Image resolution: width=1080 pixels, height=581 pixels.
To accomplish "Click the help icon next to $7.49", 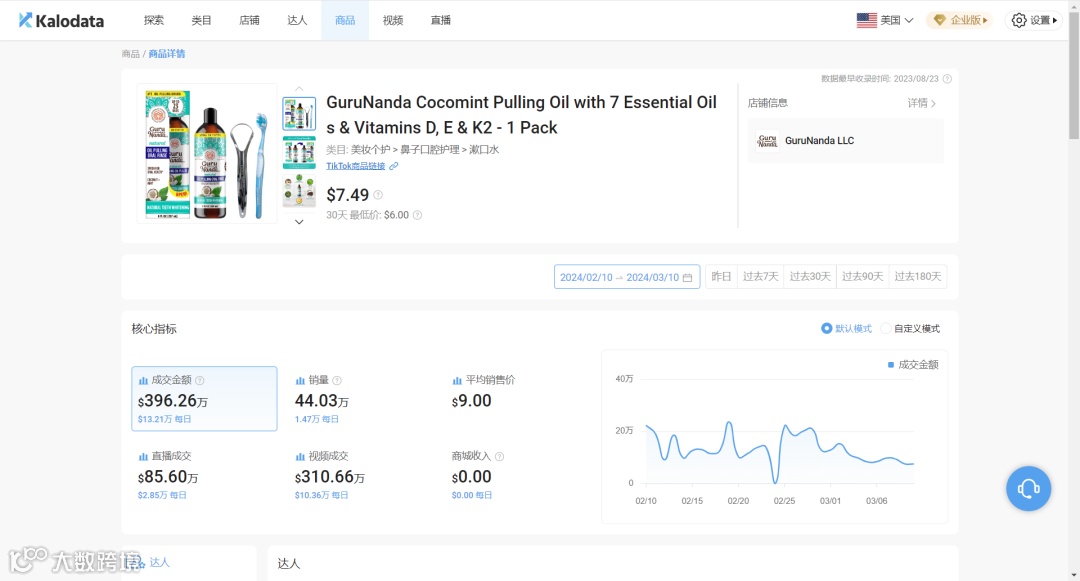I will (x=377, y=195).
